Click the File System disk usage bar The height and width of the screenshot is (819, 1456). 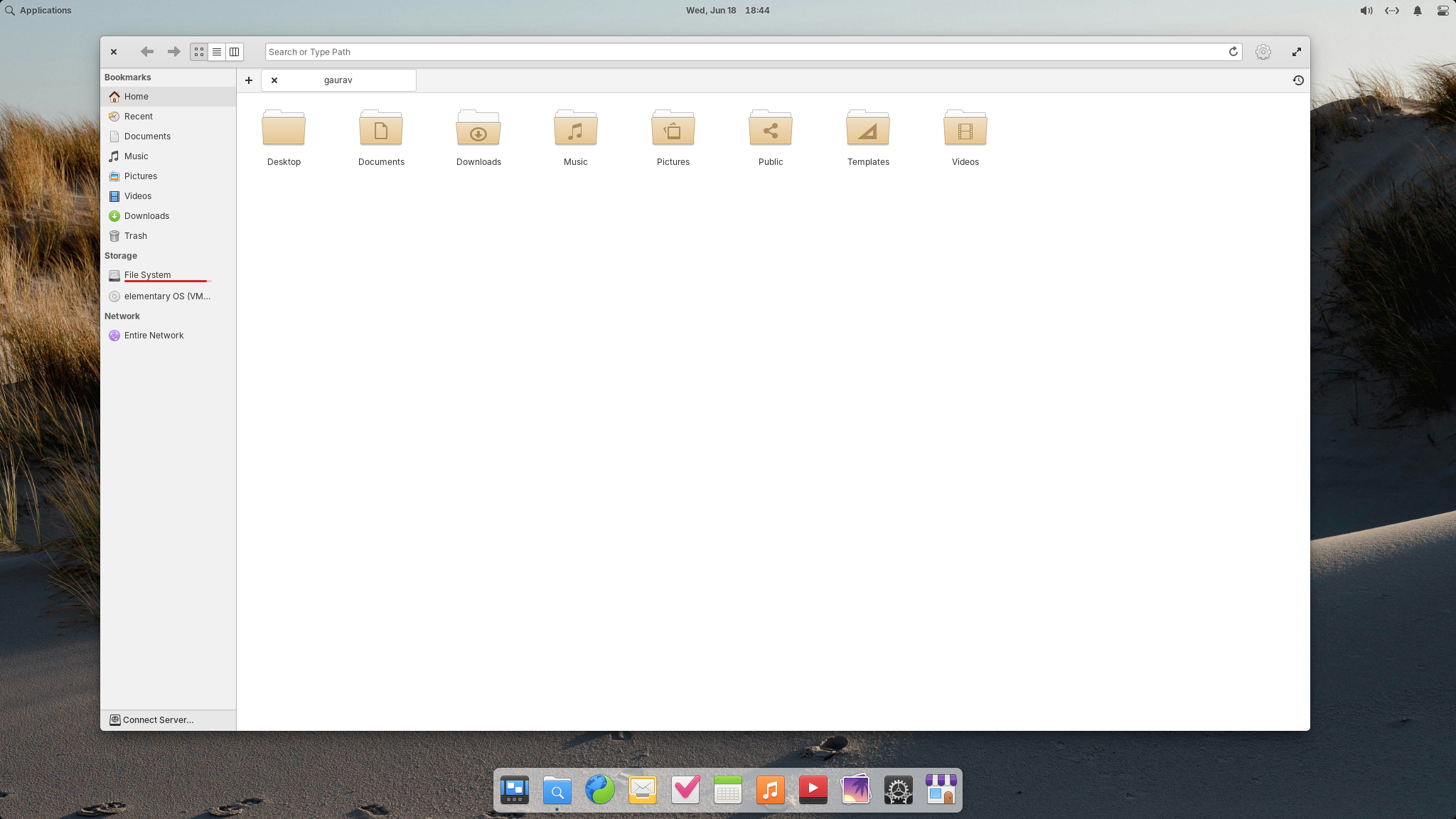(x=168, y=282)
